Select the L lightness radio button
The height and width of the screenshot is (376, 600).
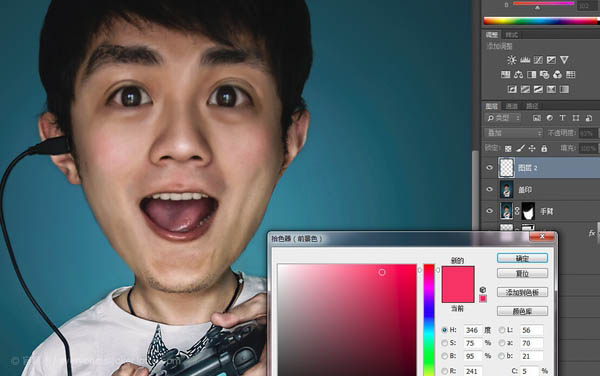click(x=502, y=330)
